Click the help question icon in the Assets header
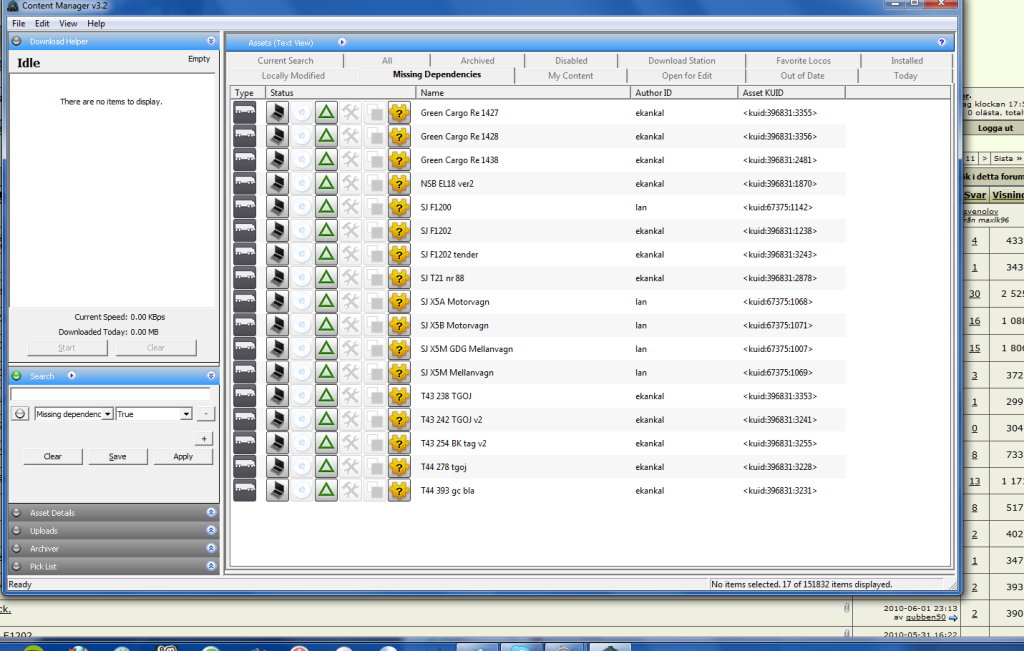This screenshot has height=651, width=1024. (941, 42)
